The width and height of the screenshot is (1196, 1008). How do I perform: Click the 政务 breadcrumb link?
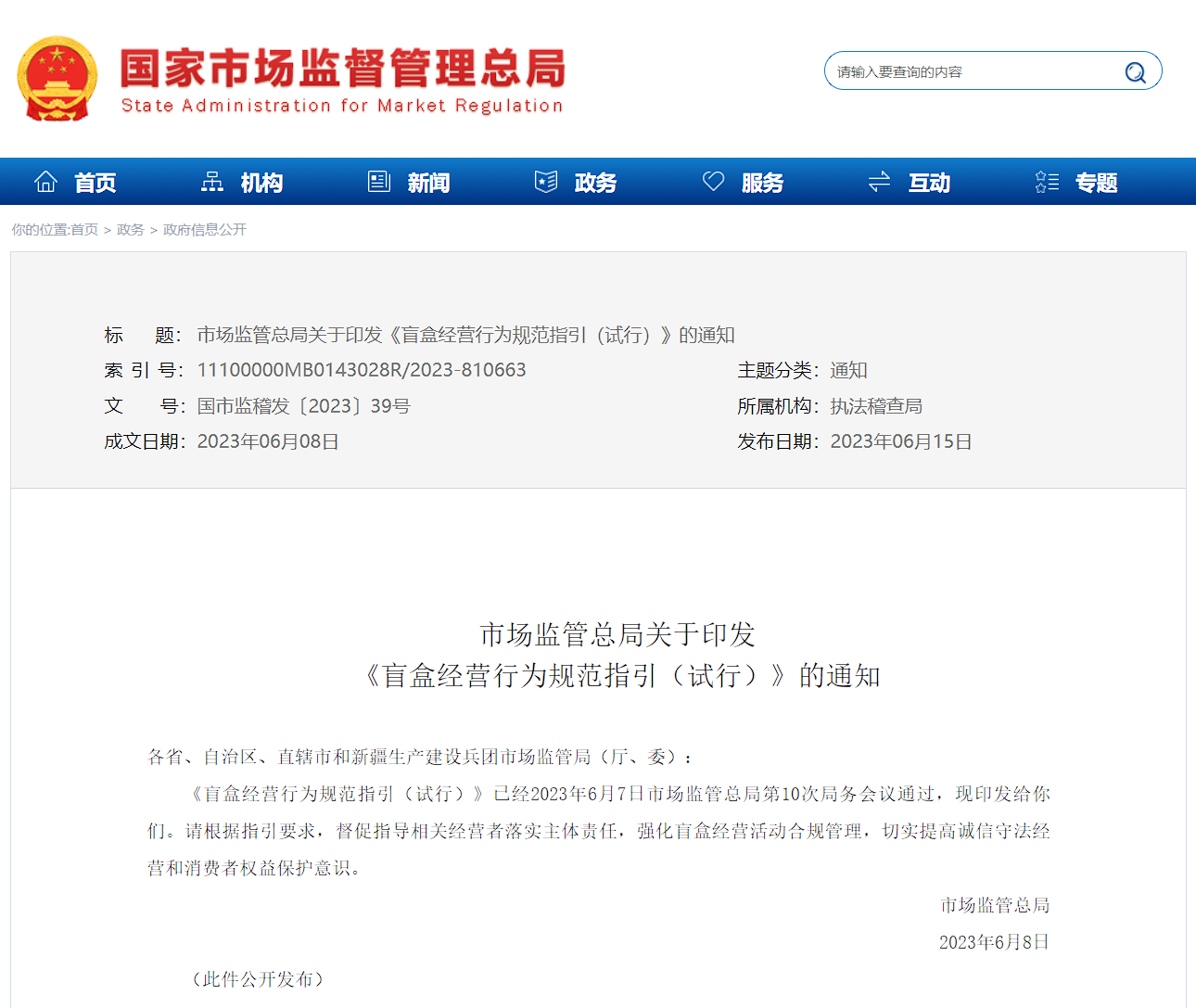pos(131,230)
